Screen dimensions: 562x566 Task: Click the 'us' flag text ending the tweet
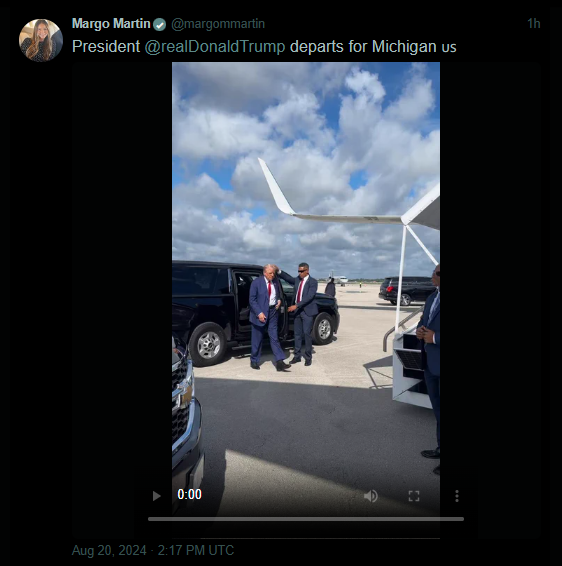click(x=449, y=48)
